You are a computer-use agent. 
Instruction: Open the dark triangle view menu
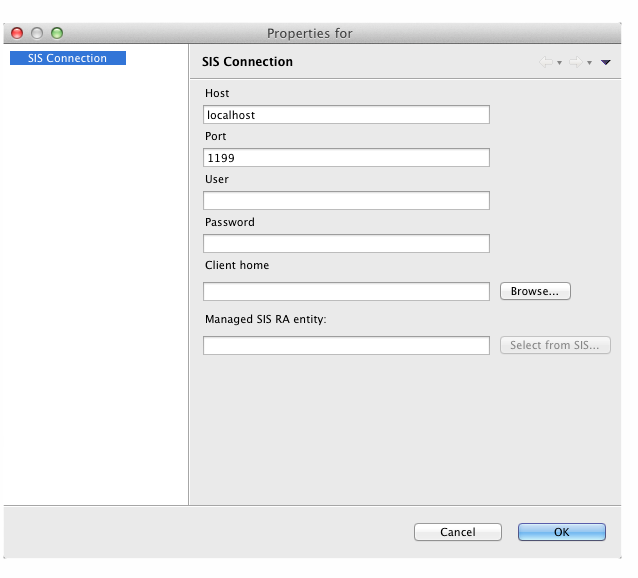[x=606, y=62]
